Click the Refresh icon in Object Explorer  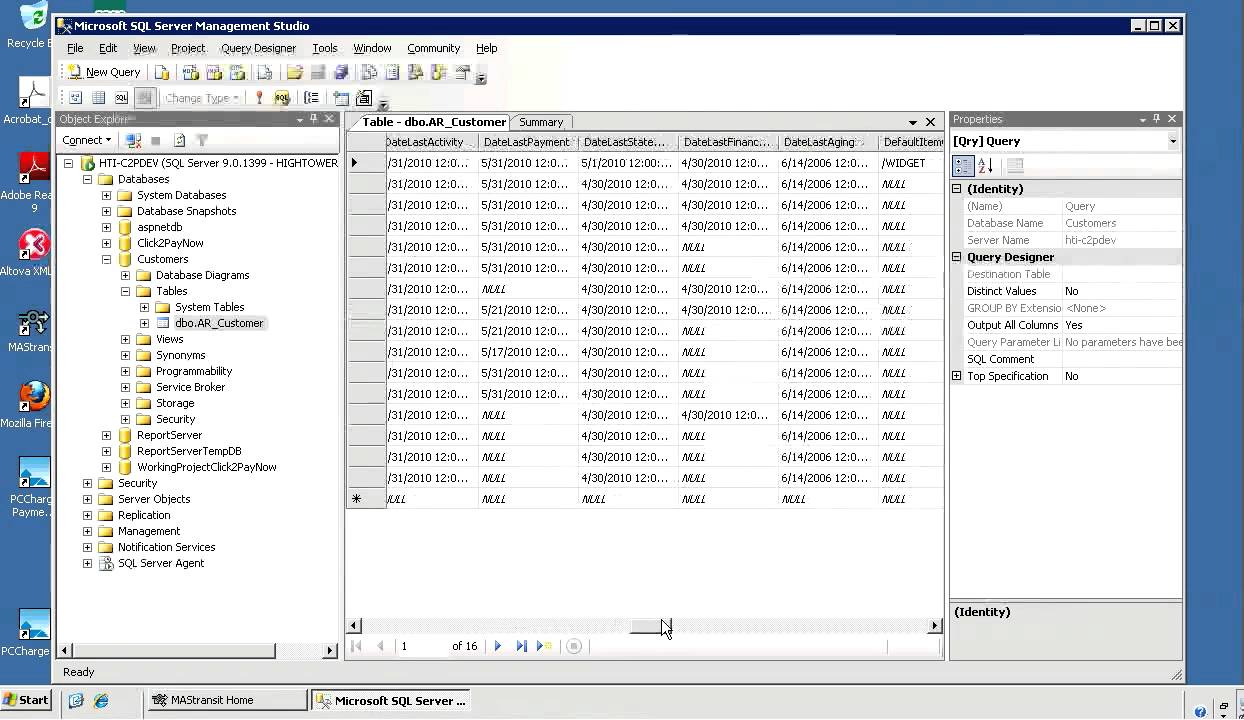pyautogui.click(x=180, y=141)
